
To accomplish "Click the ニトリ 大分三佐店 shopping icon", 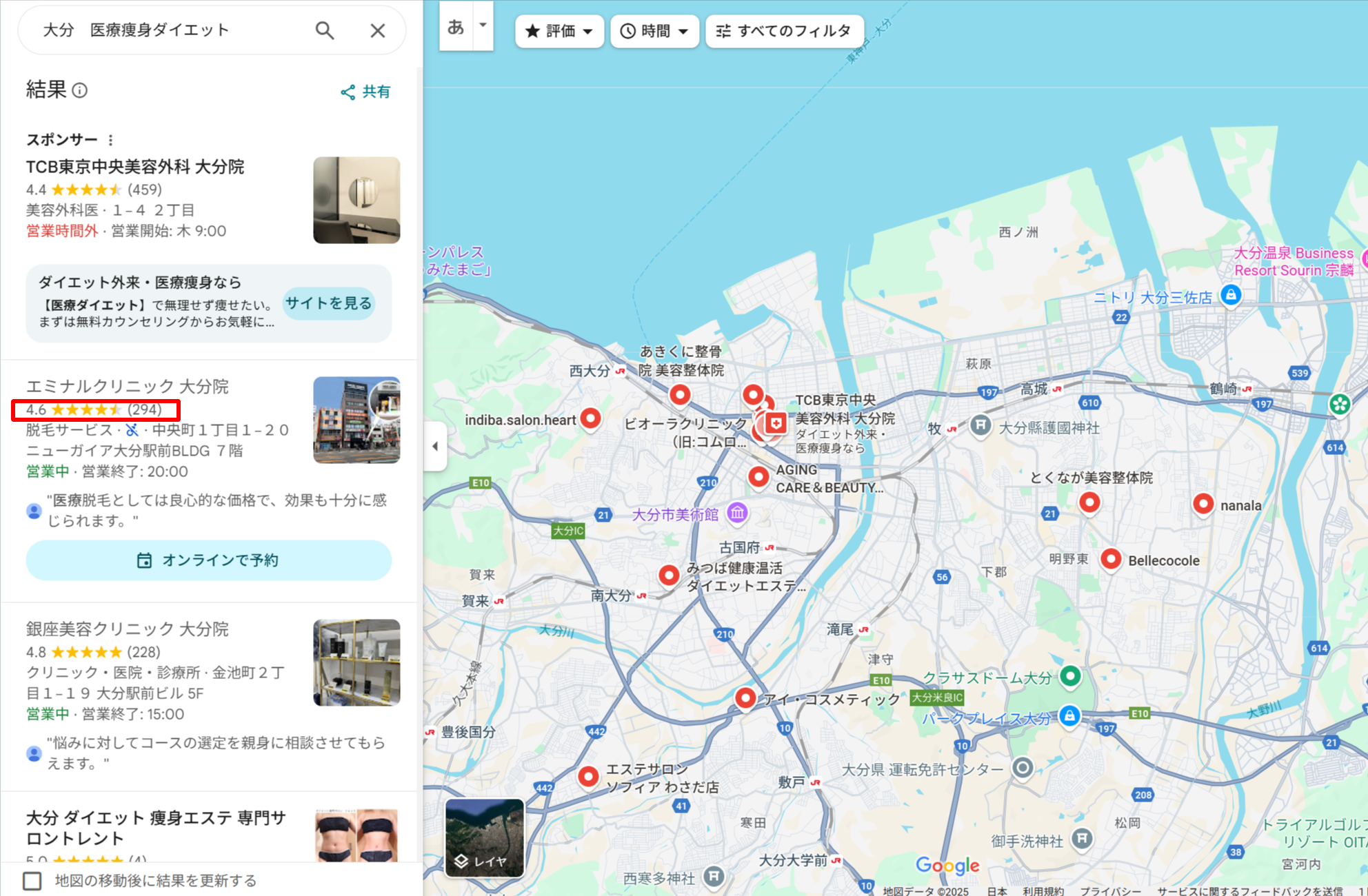I will (1231, 296).
